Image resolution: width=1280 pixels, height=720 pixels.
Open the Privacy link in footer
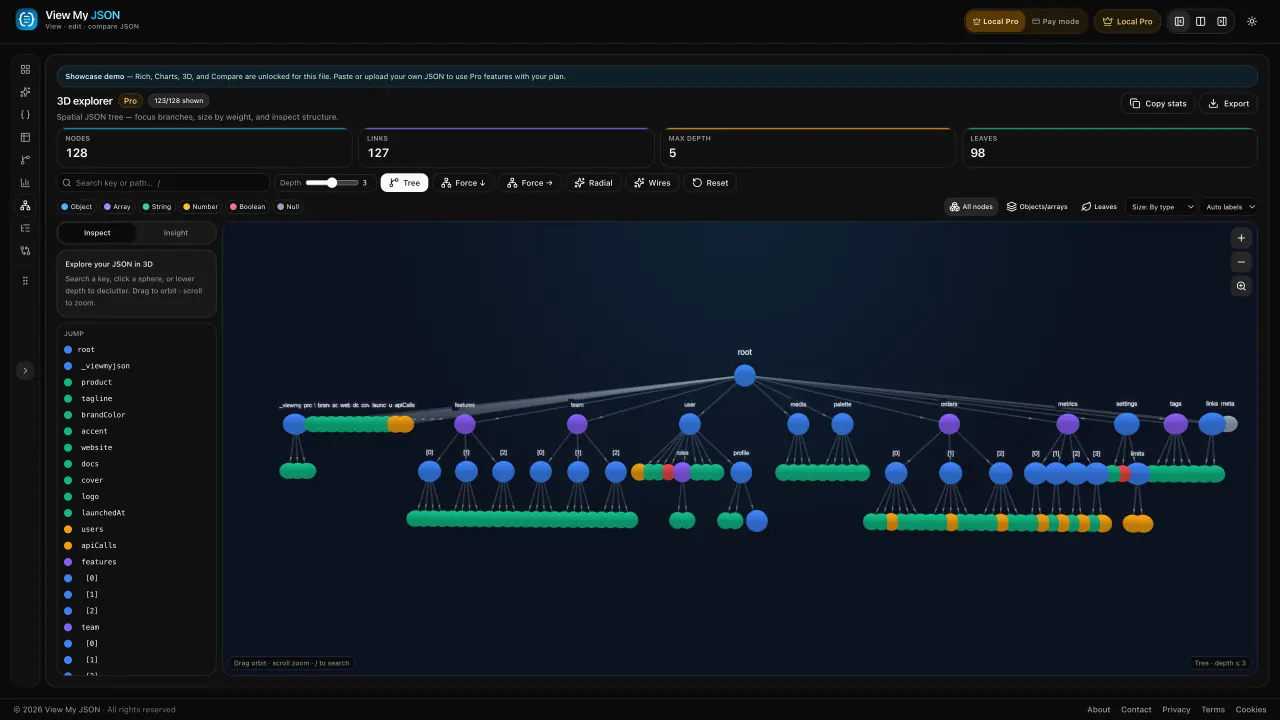click(x=1176, y=710)
